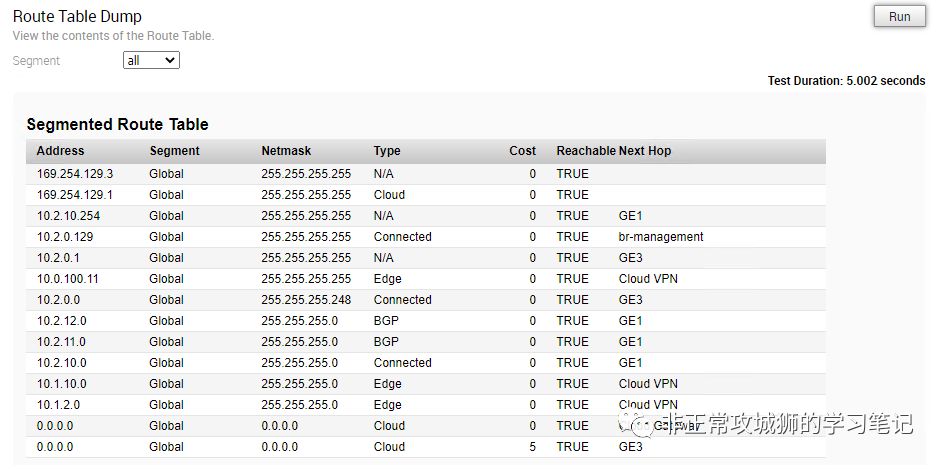Image resolution: width=944 pixels, height=465 pixels.
Task: Click the Cost column header
Action: (522, 151)
